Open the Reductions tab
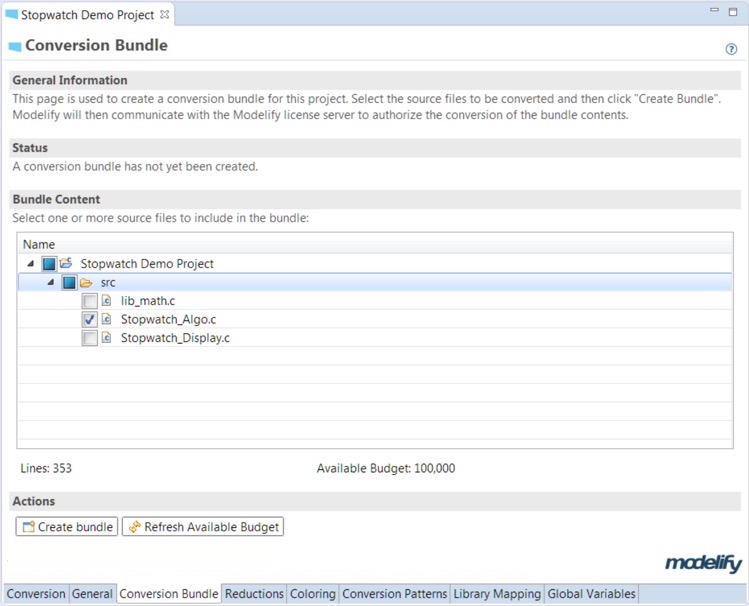The image size is (749, 606). point(254,594)
